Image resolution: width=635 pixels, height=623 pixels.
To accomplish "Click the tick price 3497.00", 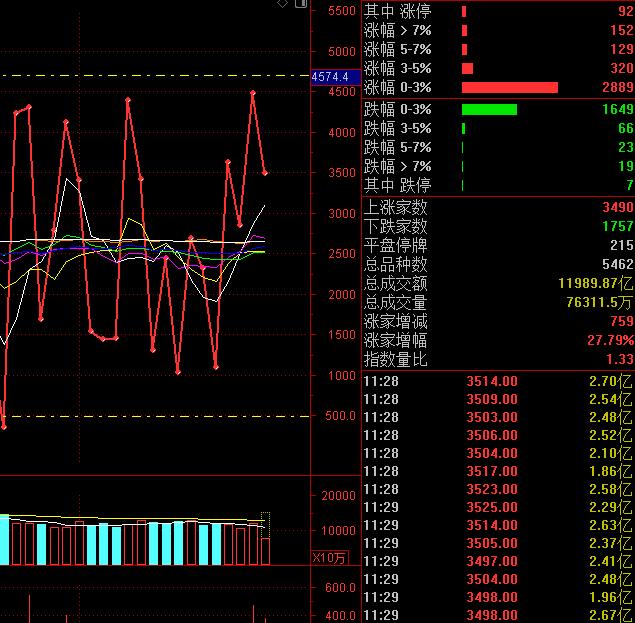I will 492,561.
